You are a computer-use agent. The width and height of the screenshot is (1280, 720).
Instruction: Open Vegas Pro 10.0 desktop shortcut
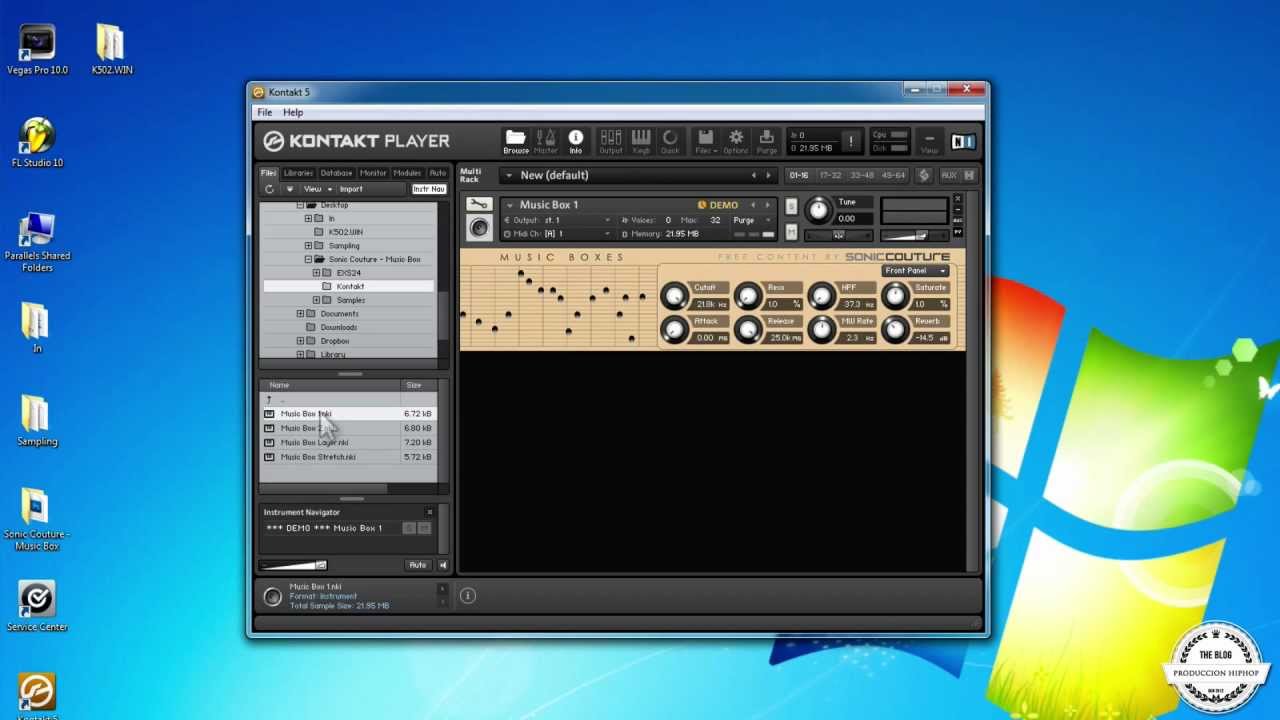[x=37, y=50]
